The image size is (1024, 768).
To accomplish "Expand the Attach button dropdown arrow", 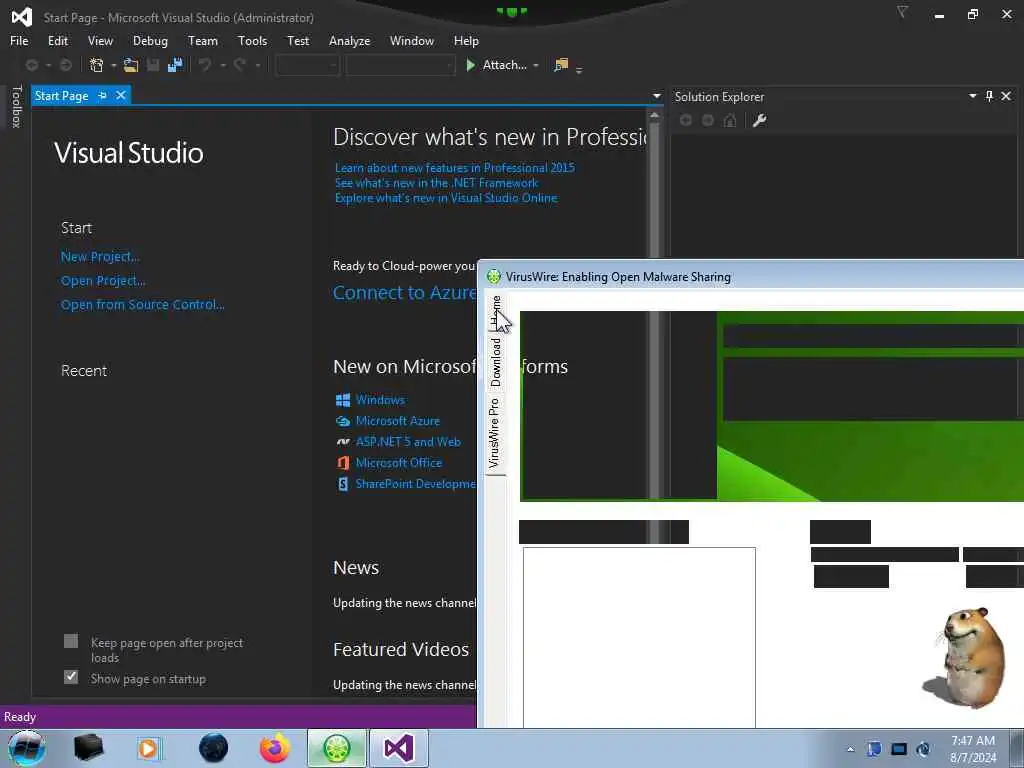I will pos(536,65).
